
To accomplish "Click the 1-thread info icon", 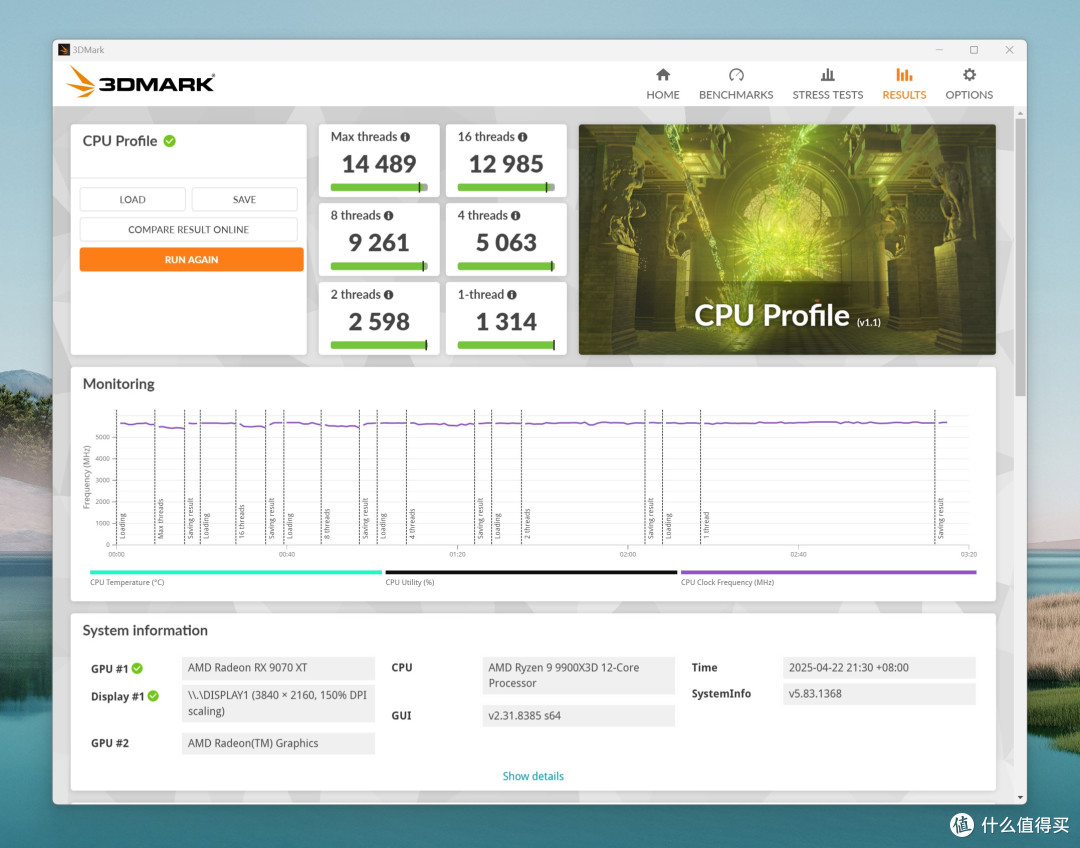I will point(512,295).
